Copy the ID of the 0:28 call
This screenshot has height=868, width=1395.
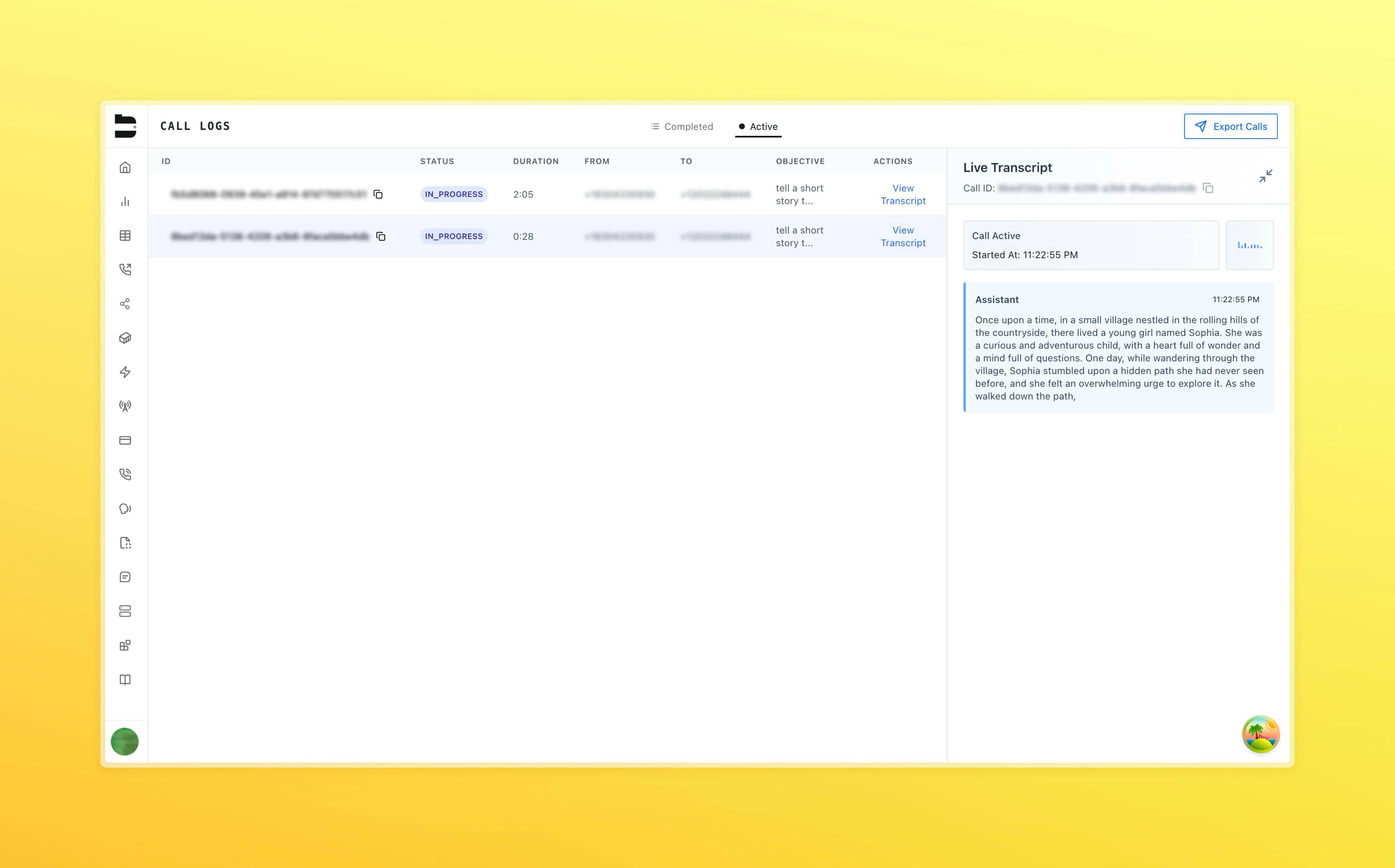pyautogui.click(x=381, y=236)
